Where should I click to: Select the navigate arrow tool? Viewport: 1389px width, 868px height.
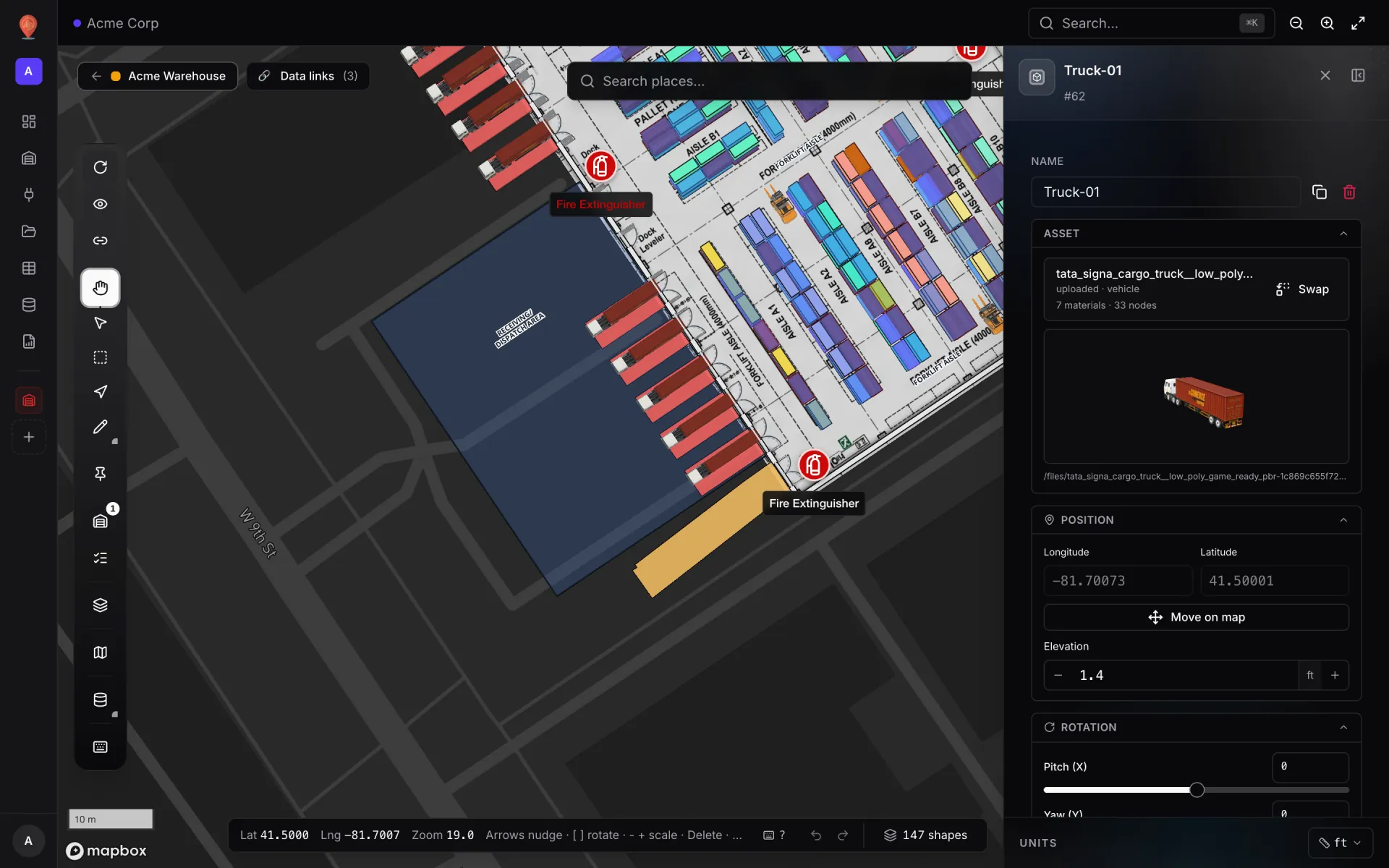(x=100, y=392)
